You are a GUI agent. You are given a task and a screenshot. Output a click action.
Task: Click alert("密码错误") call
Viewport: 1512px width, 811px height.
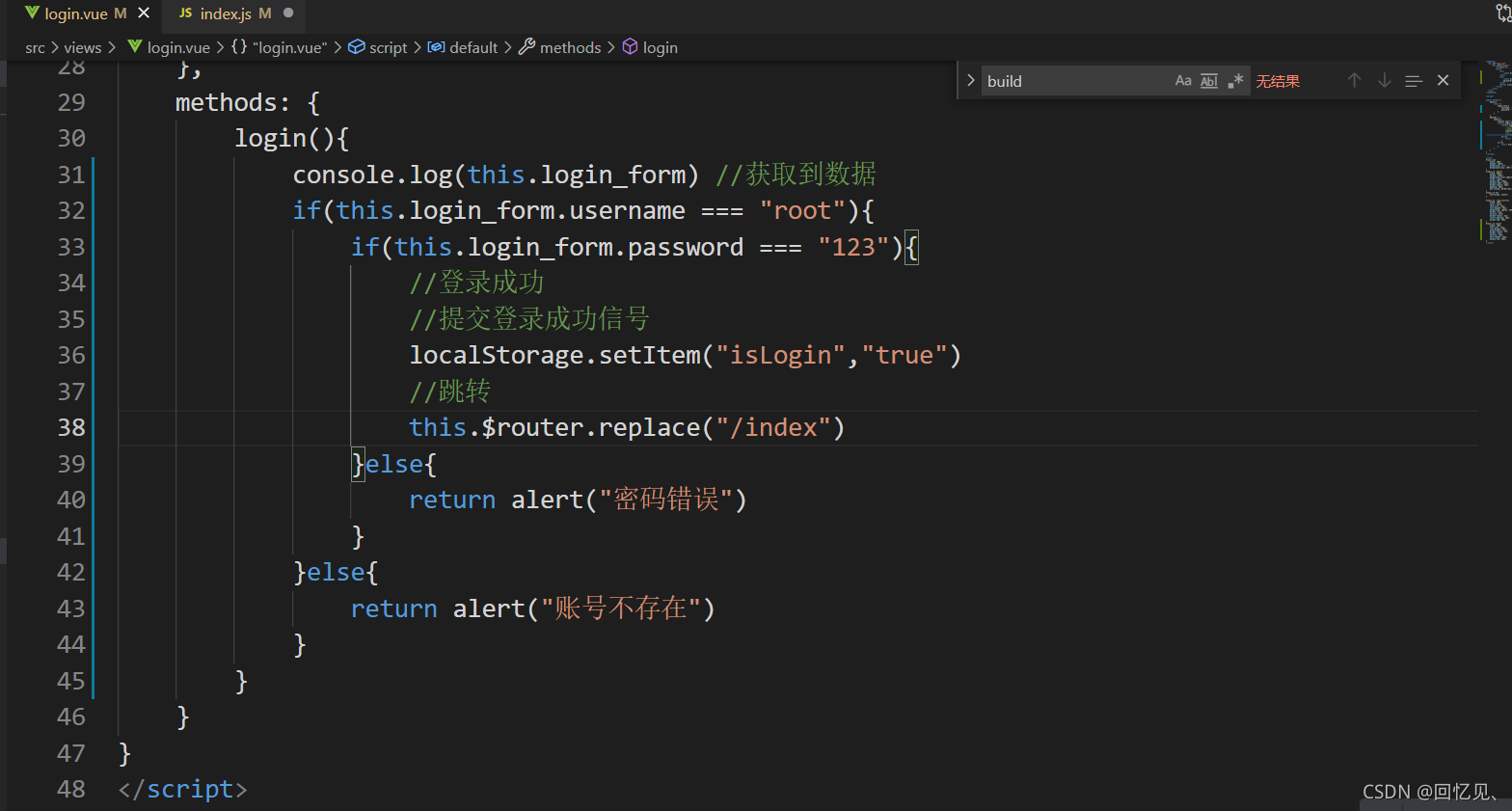coord(629,500)
